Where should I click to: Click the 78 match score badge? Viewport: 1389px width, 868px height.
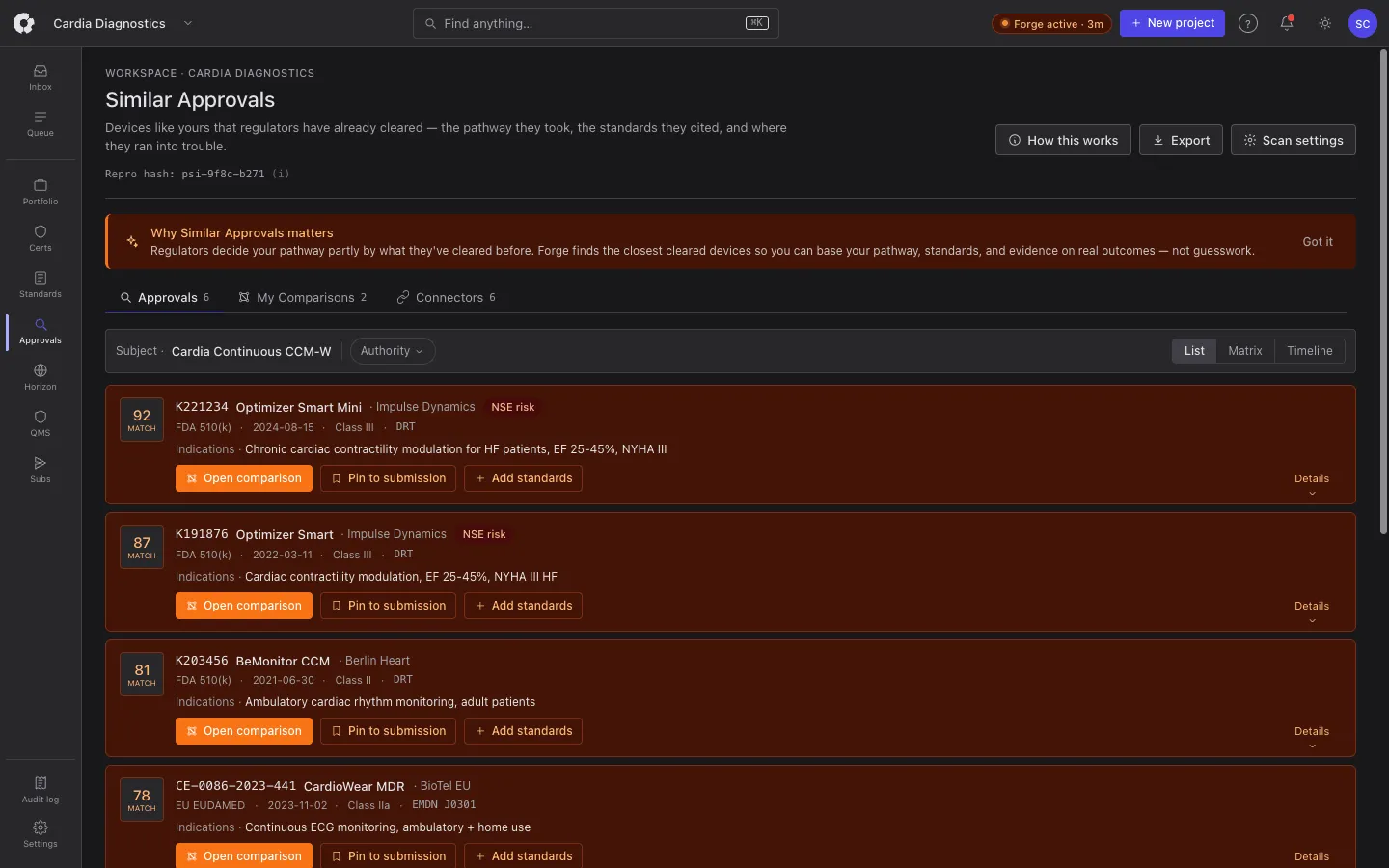(x=142, y=800)
